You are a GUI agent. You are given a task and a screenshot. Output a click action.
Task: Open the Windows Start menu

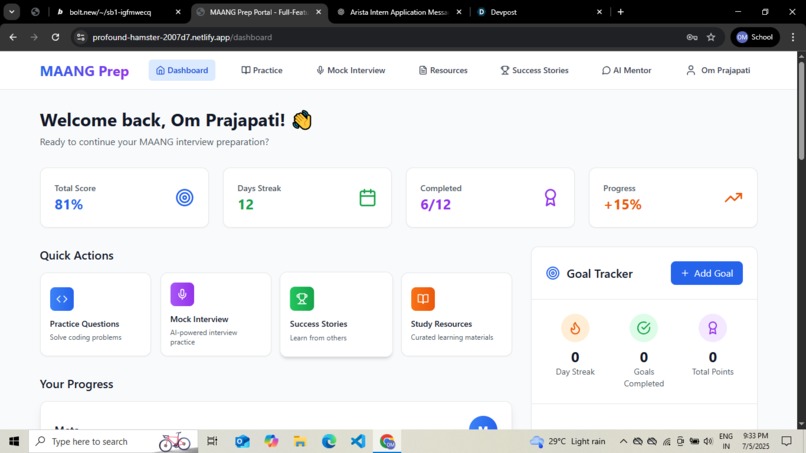[x=14, y=441]
